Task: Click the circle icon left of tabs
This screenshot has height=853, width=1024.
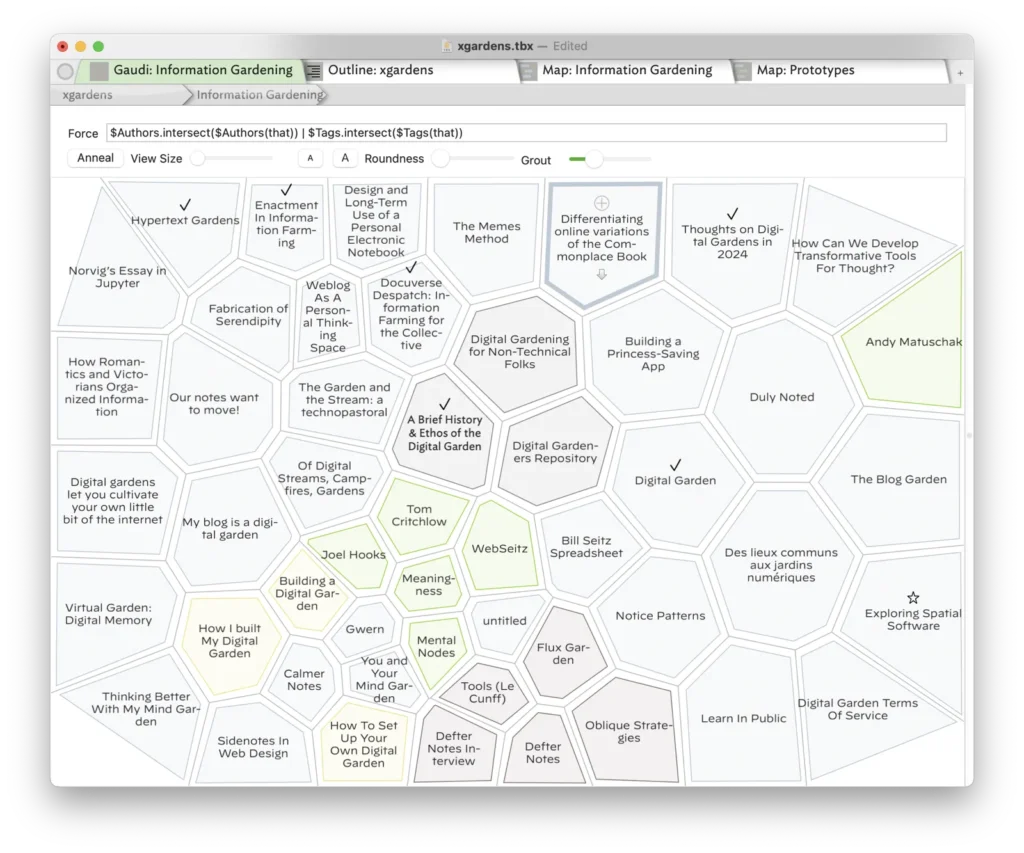Action: (x=65, y=71)
